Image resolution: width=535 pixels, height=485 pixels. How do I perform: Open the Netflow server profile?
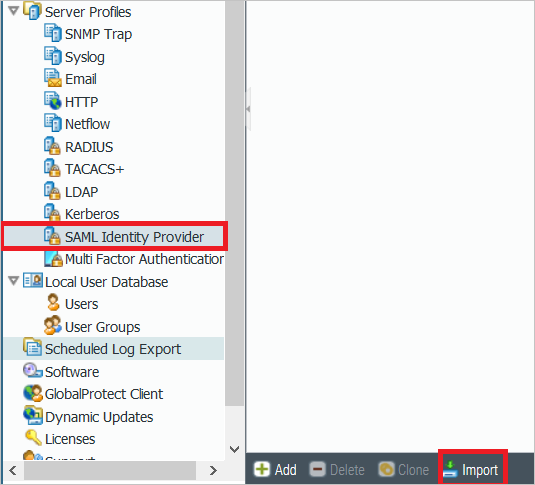point(87,124)
